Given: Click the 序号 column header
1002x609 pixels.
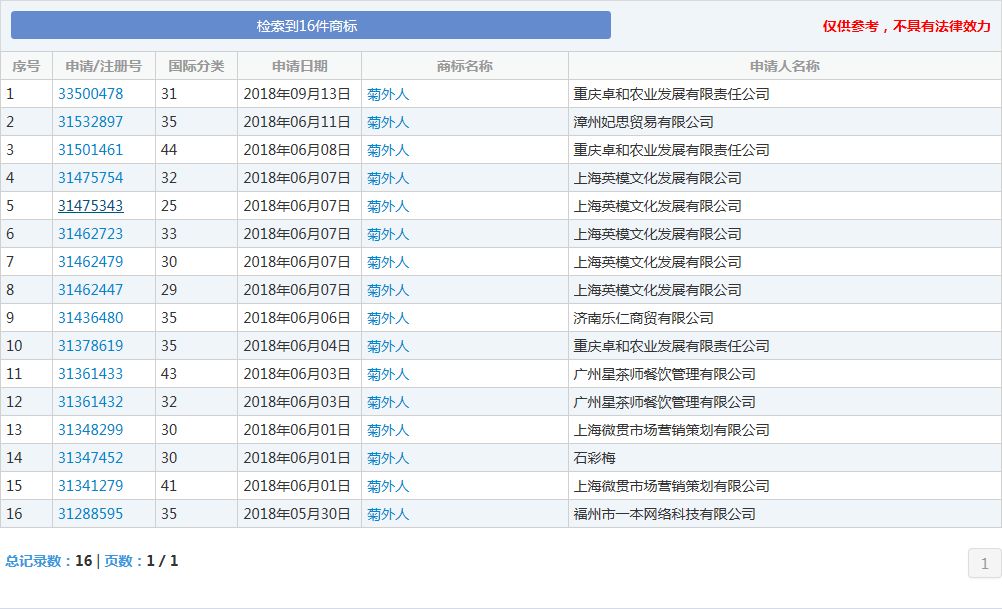Looking at the screenshot, I should tap(26, 66).
